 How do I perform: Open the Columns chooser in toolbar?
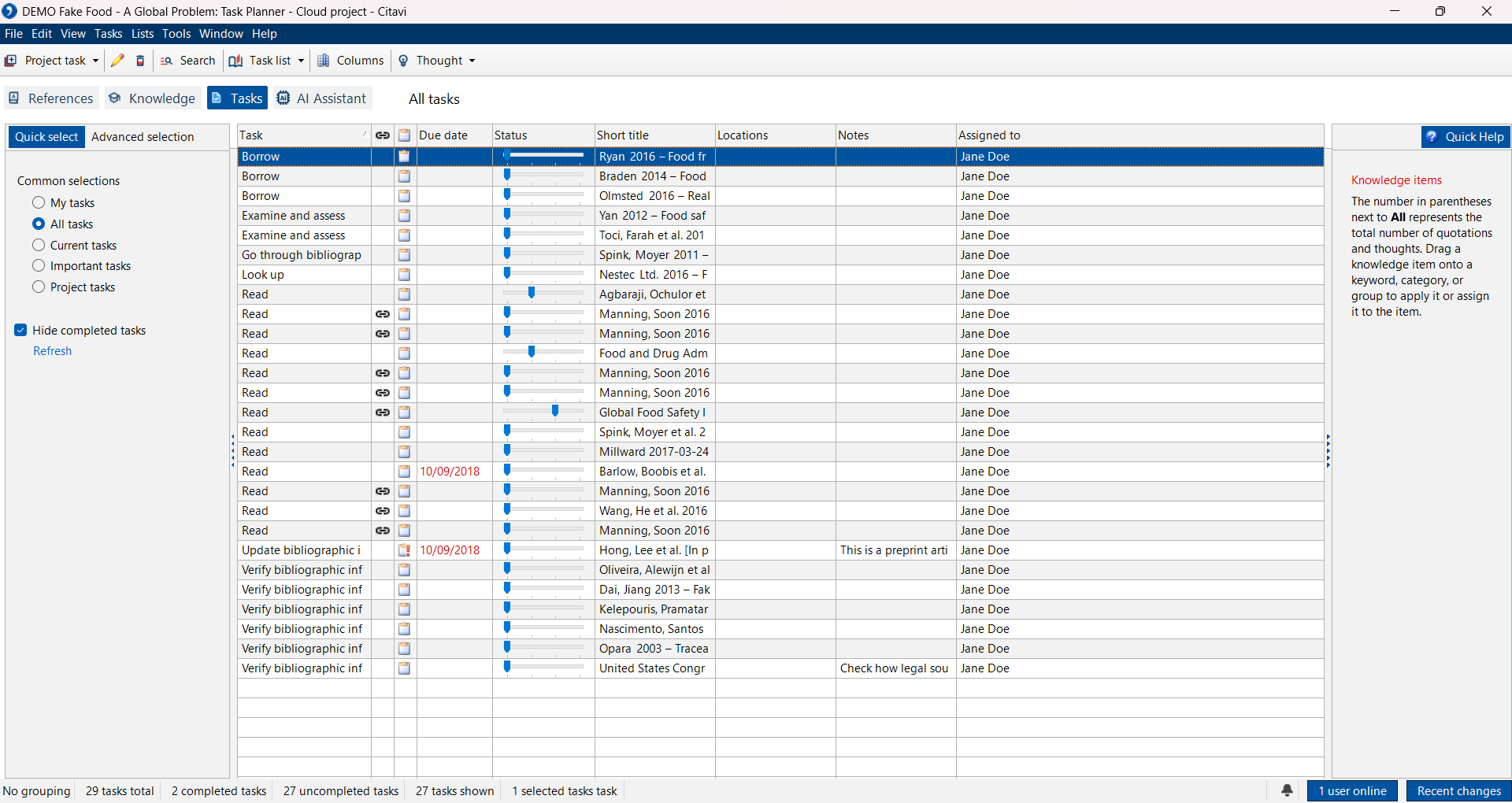350,61
